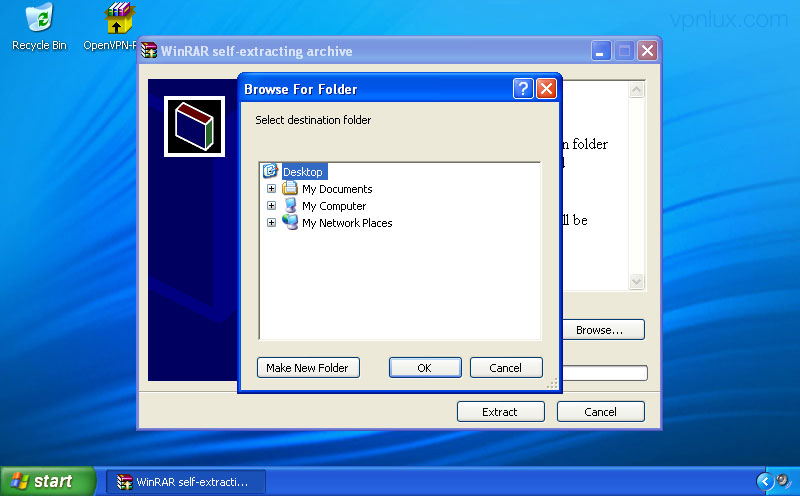Select My Network Places in tree
800x496 pixels.
click(x=347, y=223)
